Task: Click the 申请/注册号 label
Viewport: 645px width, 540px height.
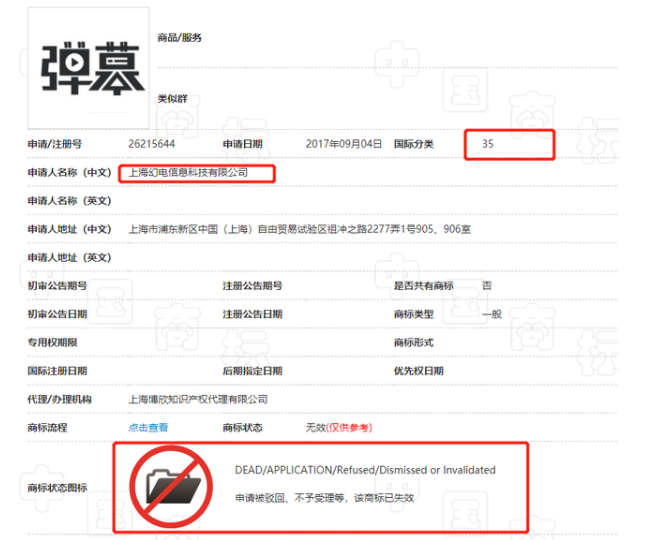Action: tap(55, 144)
